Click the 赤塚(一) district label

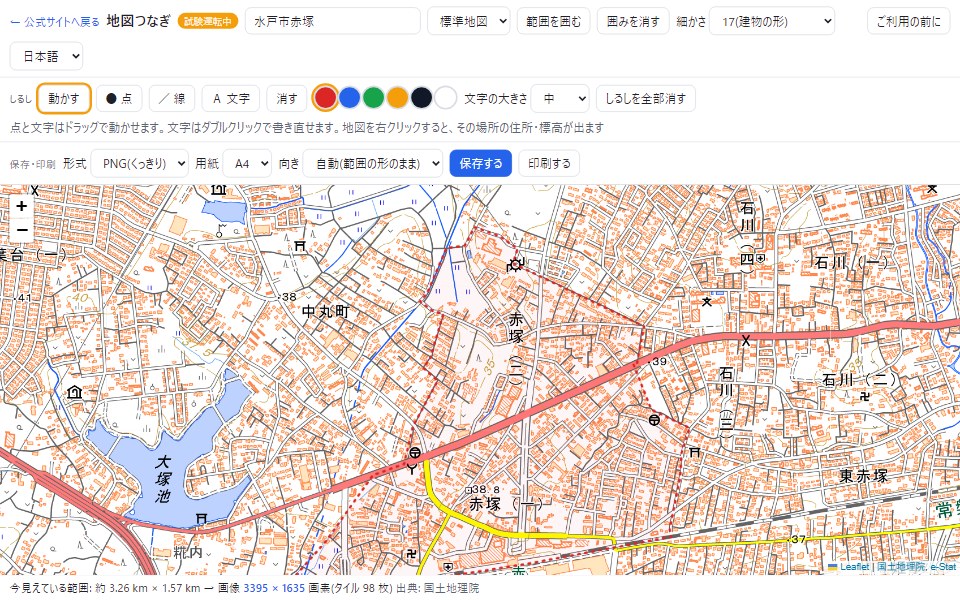click(506, 504)
